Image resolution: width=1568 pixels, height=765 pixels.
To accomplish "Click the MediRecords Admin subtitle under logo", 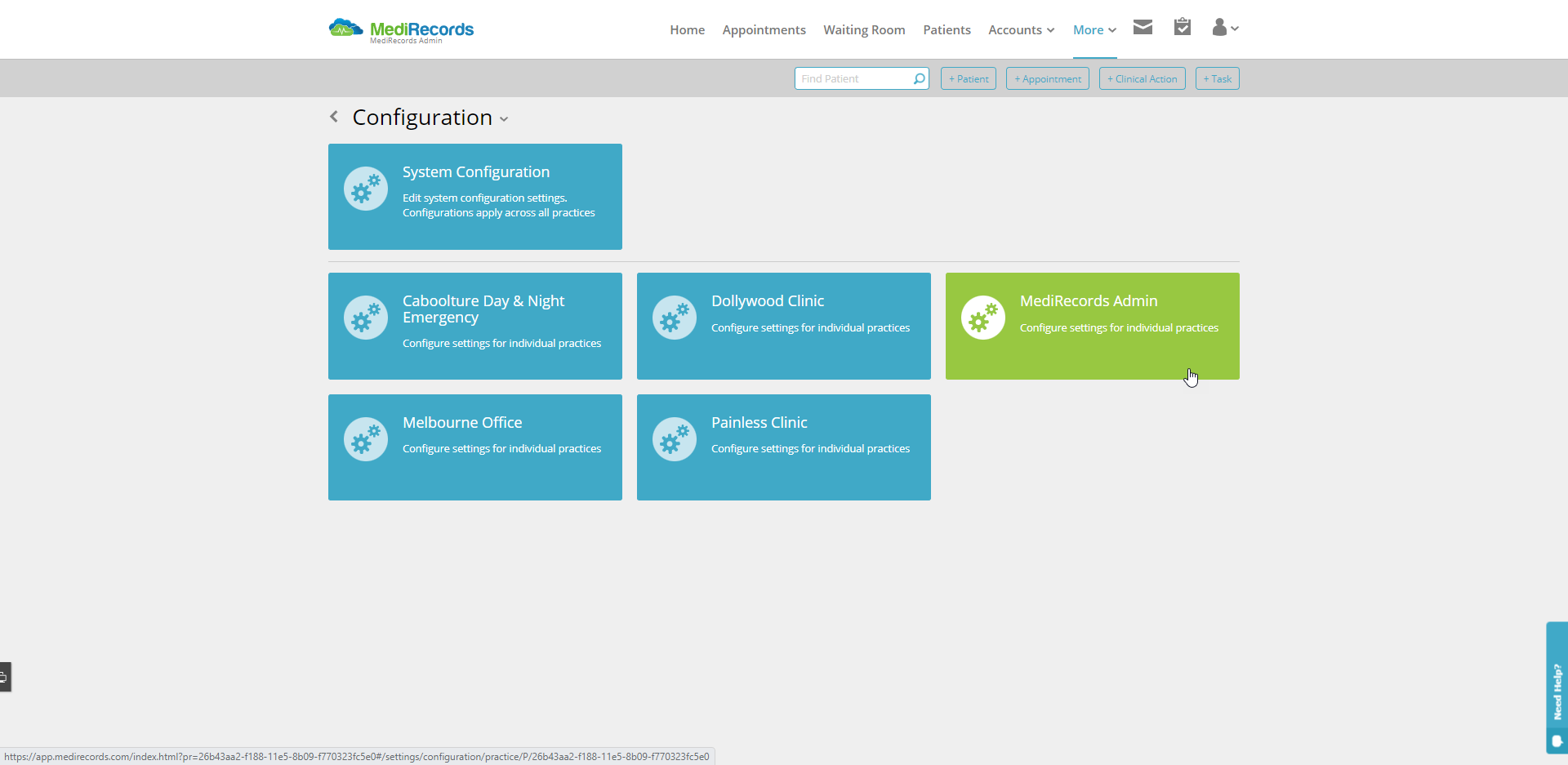I will tap(406, 41).
